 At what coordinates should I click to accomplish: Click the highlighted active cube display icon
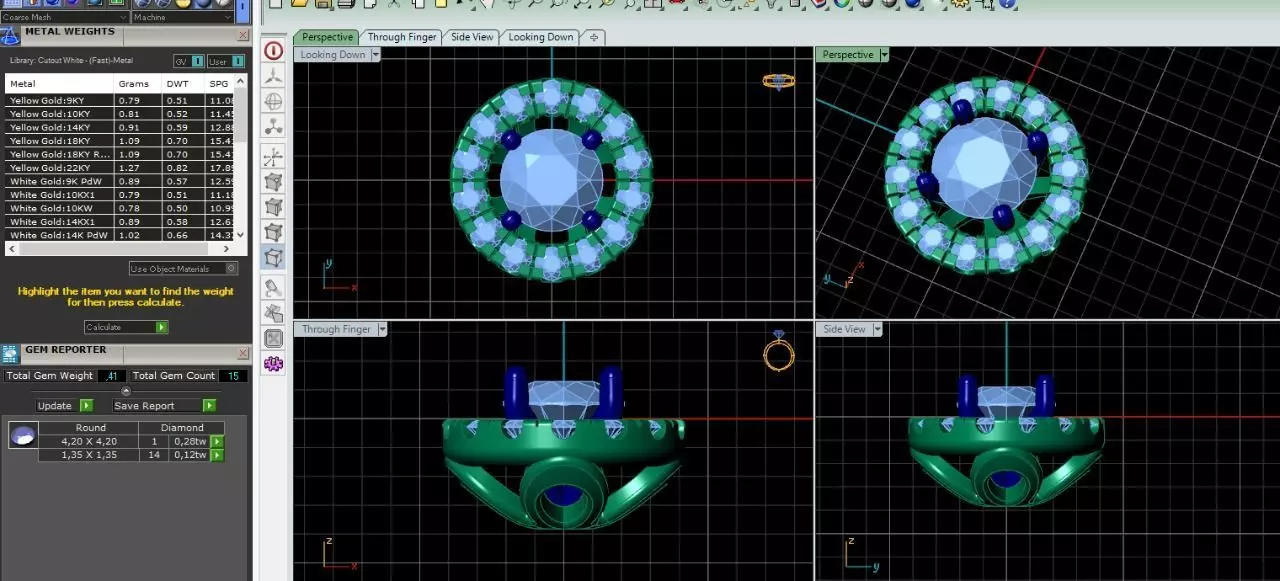pyautogui.click(x=273, y=257)
